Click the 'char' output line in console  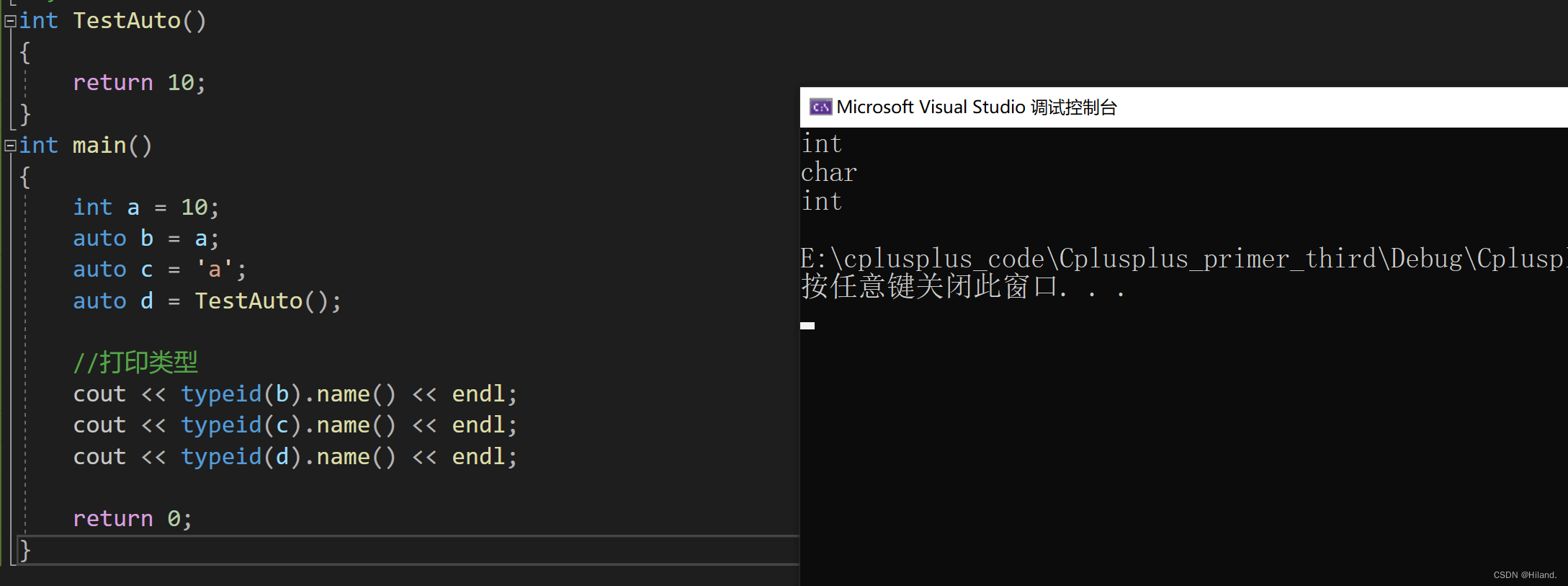[x=828, y=173]
